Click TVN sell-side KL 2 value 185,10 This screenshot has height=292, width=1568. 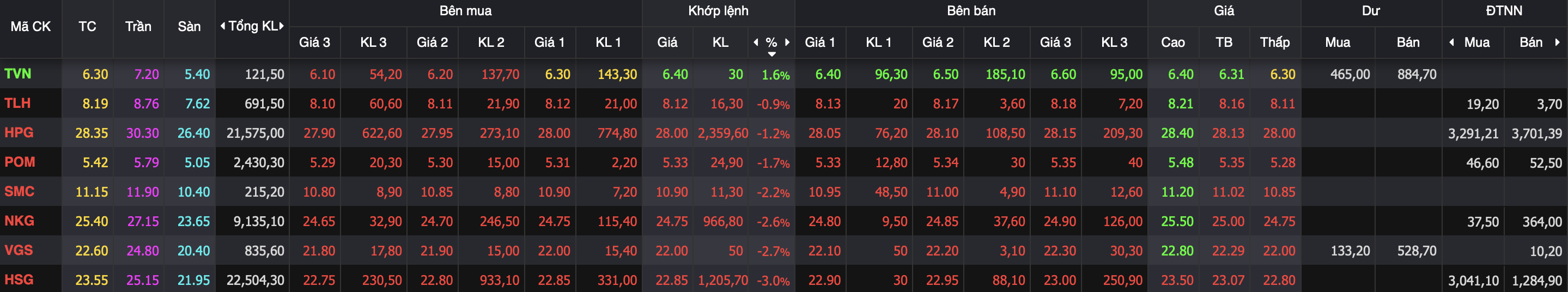(x=1005, y=74)
